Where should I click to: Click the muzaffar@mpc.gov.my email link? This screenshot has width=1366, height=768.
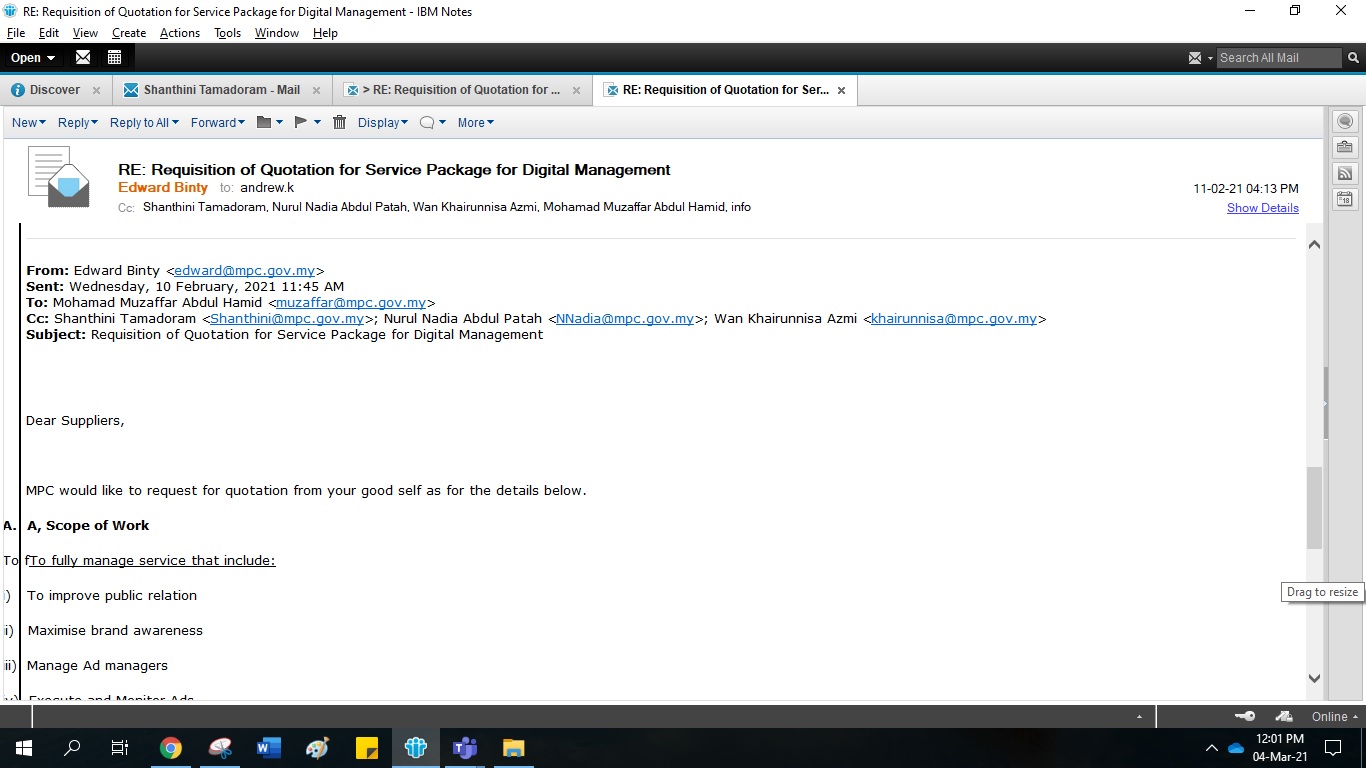[351, 302]
